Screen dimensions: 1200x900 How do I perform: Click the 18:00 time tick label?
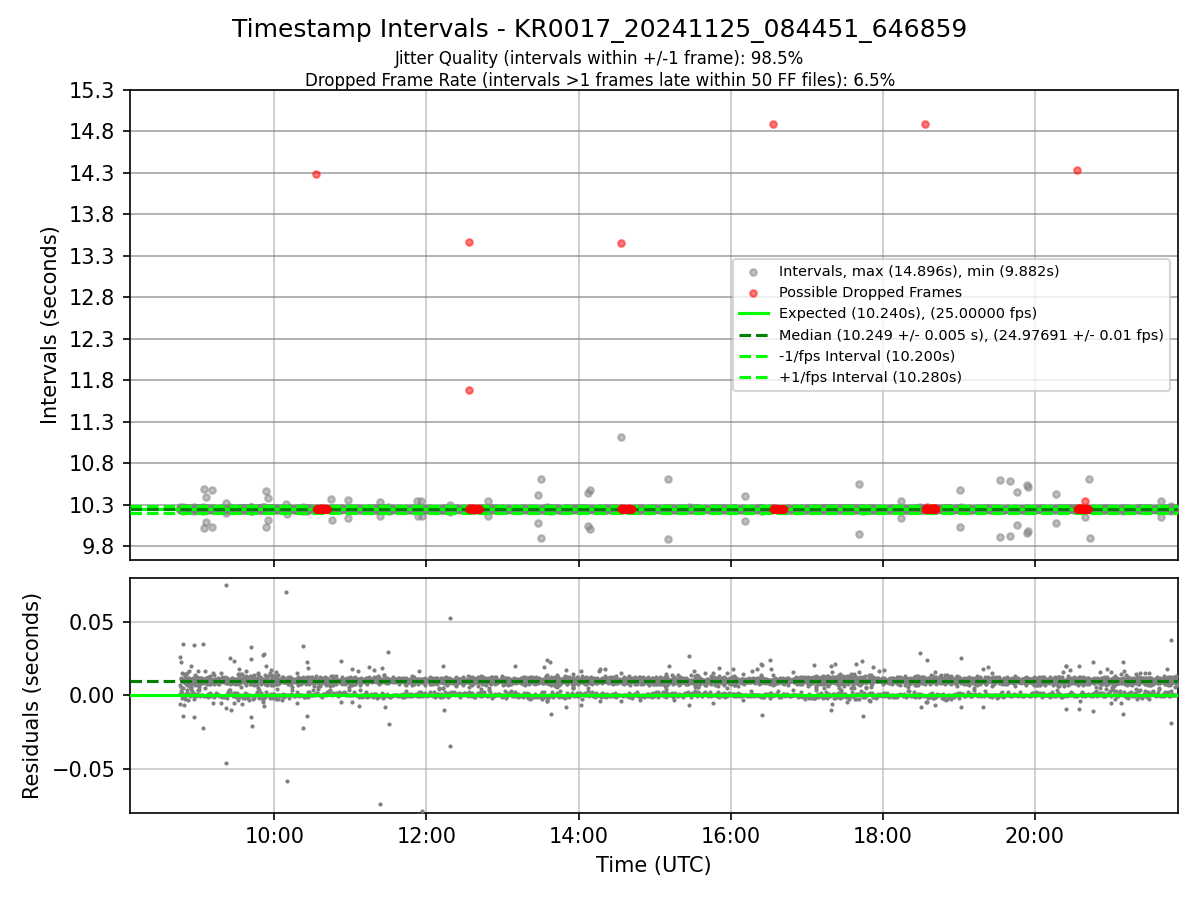(x=882, y=834)
